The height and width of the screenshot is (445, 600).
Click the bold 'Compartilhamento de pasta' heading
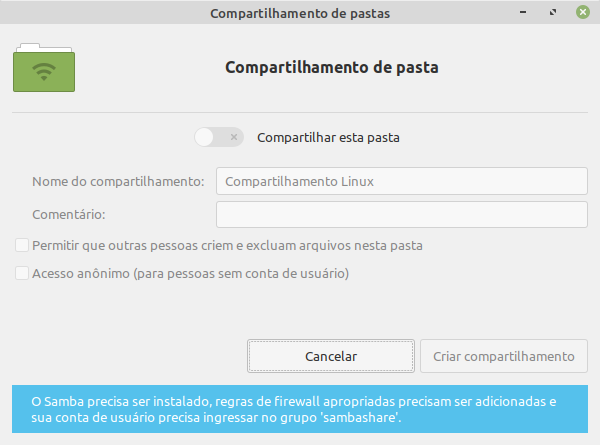coord(332,67)
